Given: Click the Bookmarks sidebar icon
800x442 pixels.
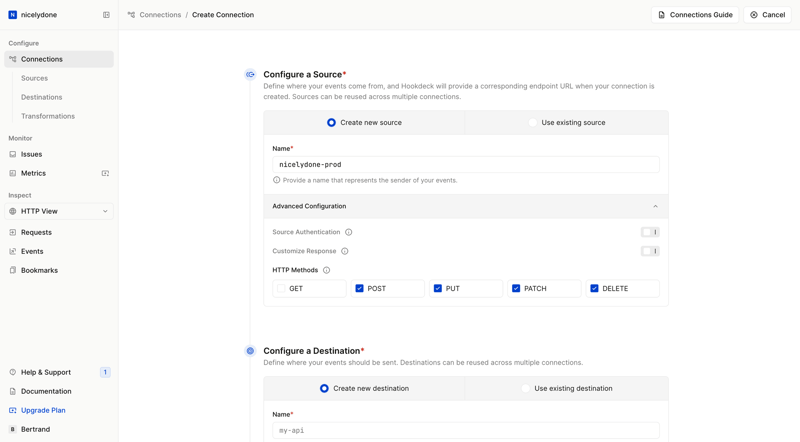Looking at the screenshot, I should coord(13,270).
